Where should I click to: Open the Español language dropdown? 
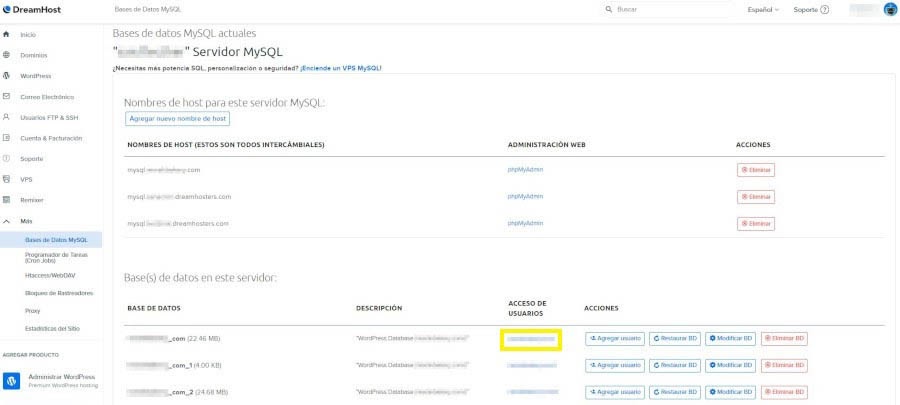pyautogui.click(x=765, y=9)
